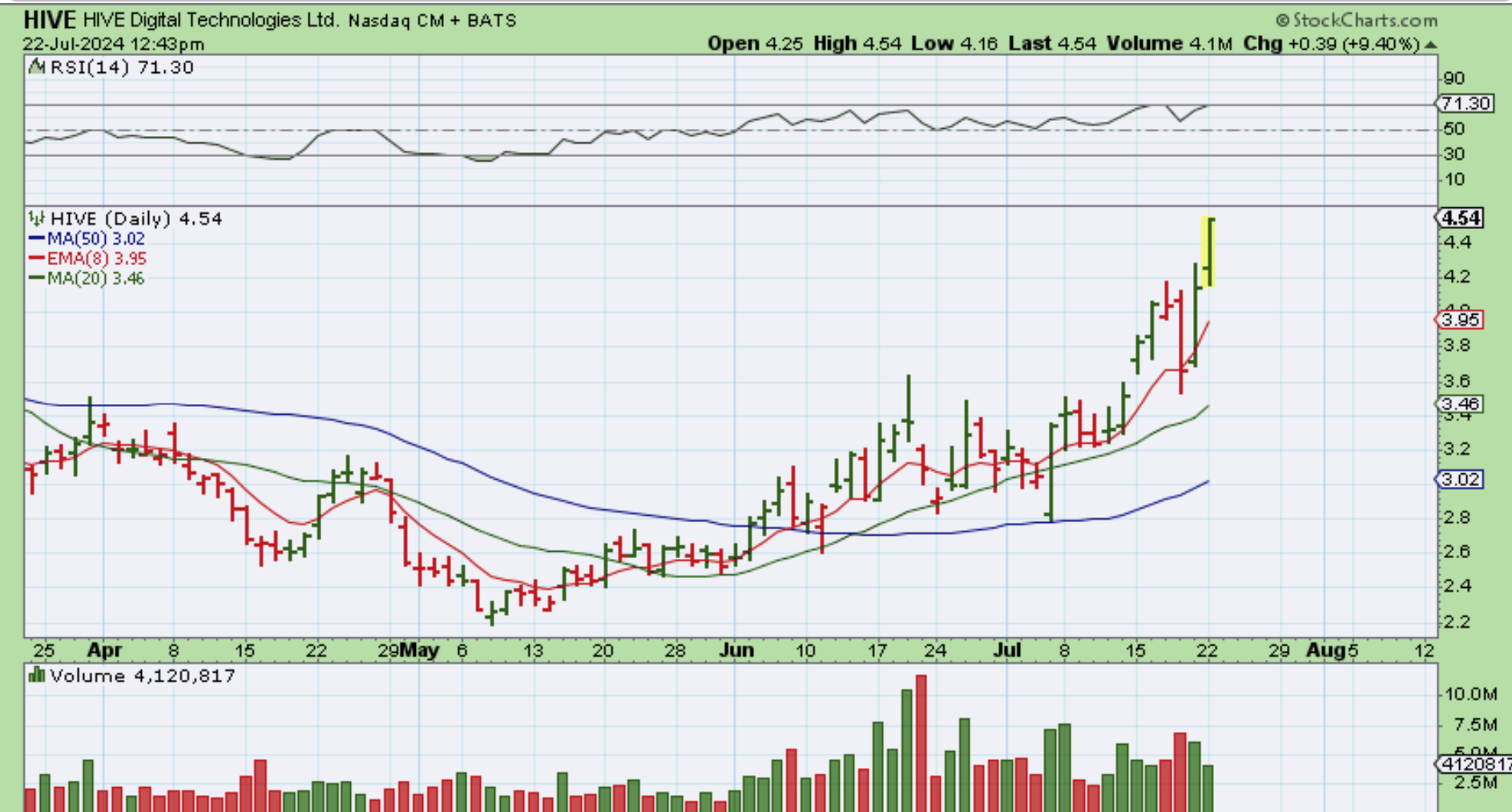Click the 10.0M level on the volume axis
Viewport: 1512px width, 812px height.
click(1470, 694)
